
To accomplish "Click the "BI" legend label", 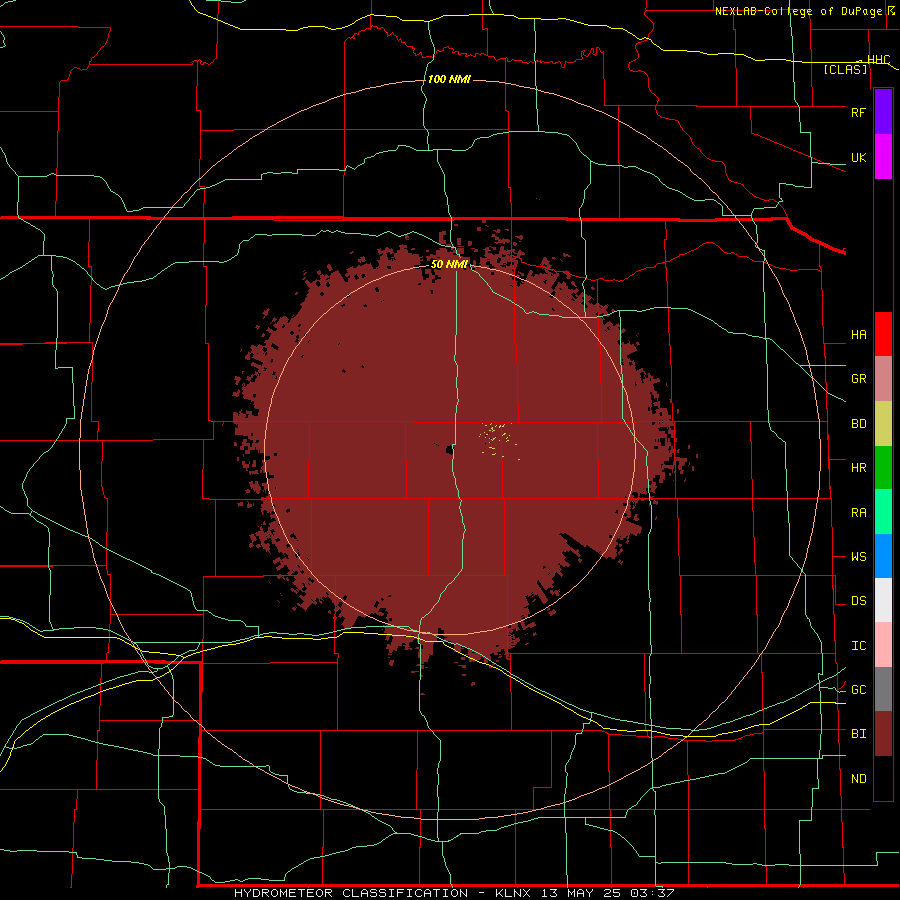I will [858, 734].
